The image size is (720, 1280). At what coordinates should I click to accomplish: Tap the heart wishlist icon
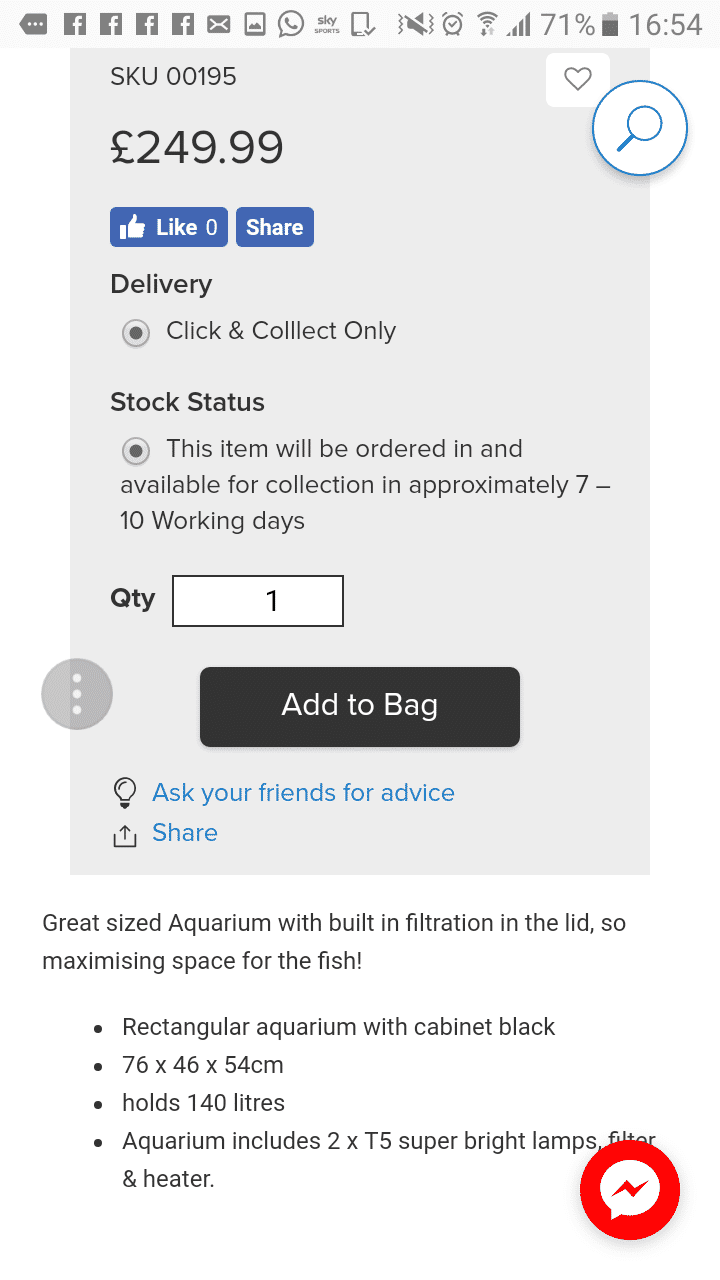click(578, 79)
